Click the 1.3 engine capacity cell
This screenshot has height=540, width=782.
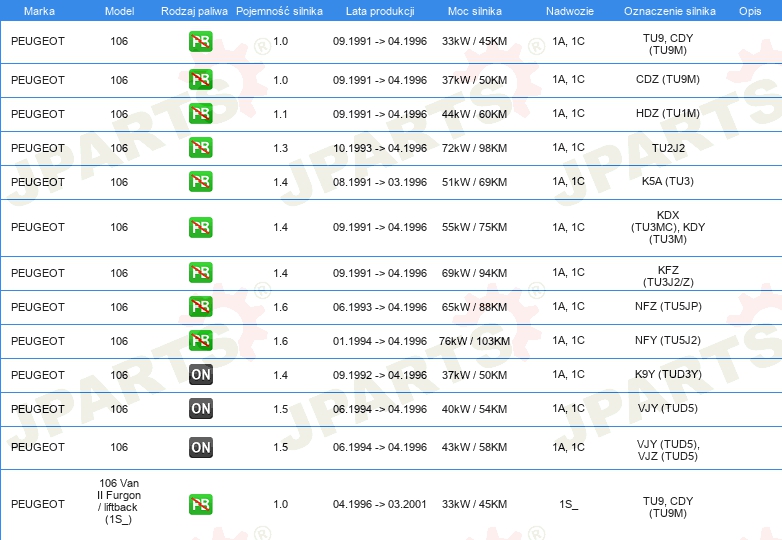[280, 148]
